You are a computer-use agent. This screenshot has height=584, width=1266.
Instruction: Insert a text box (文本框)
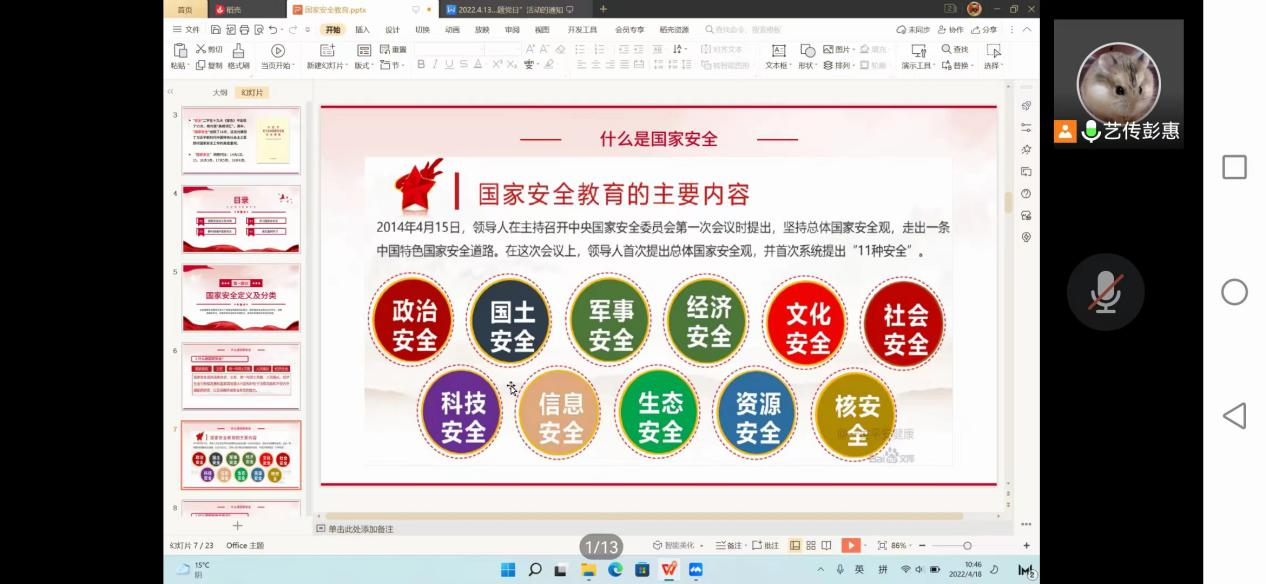[x=777, y=50]
